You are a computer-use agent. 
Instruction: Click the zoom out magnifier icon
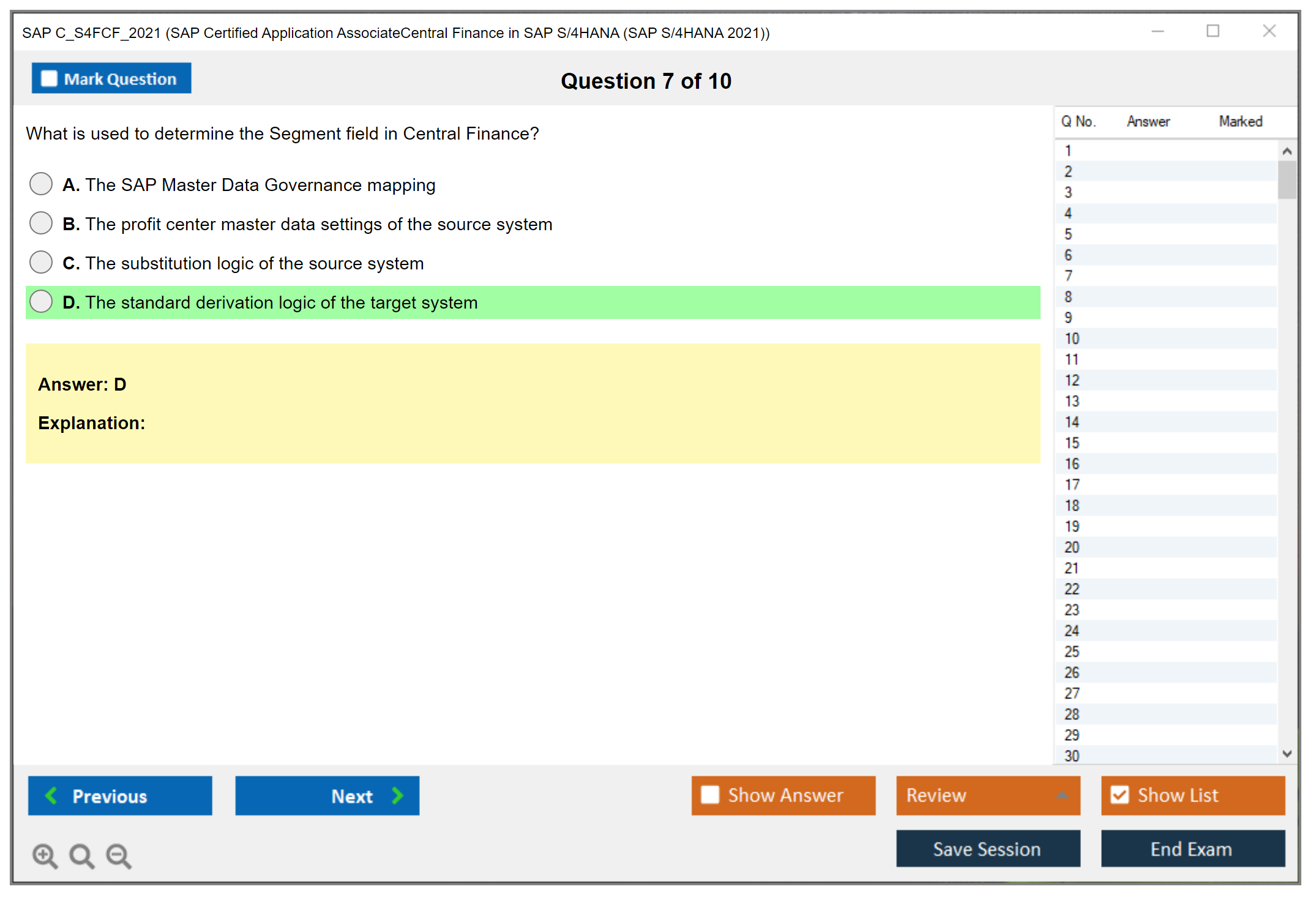(119, 855)
